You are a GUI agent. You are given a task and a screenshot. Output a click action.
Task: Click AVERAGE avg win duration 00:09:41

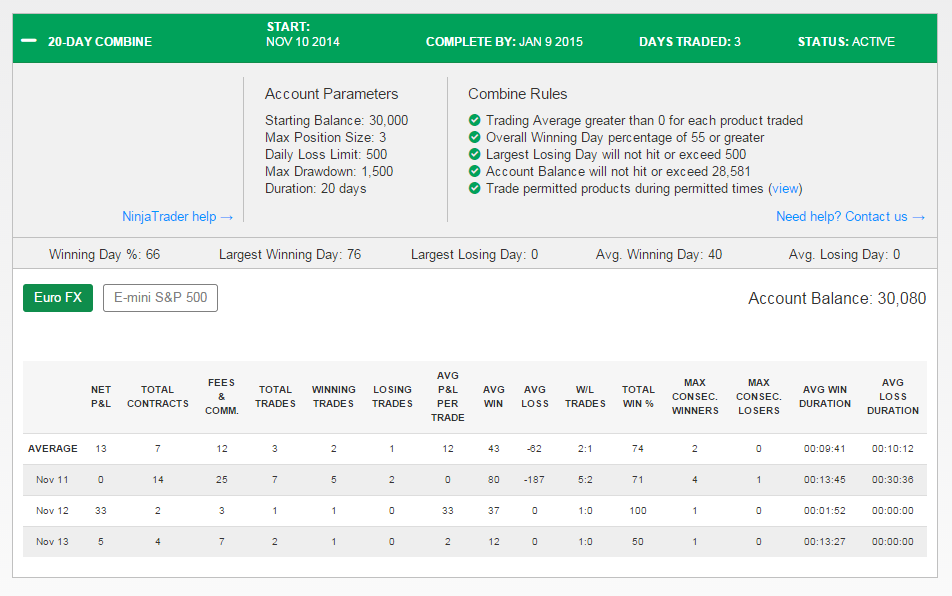(824, 449)
